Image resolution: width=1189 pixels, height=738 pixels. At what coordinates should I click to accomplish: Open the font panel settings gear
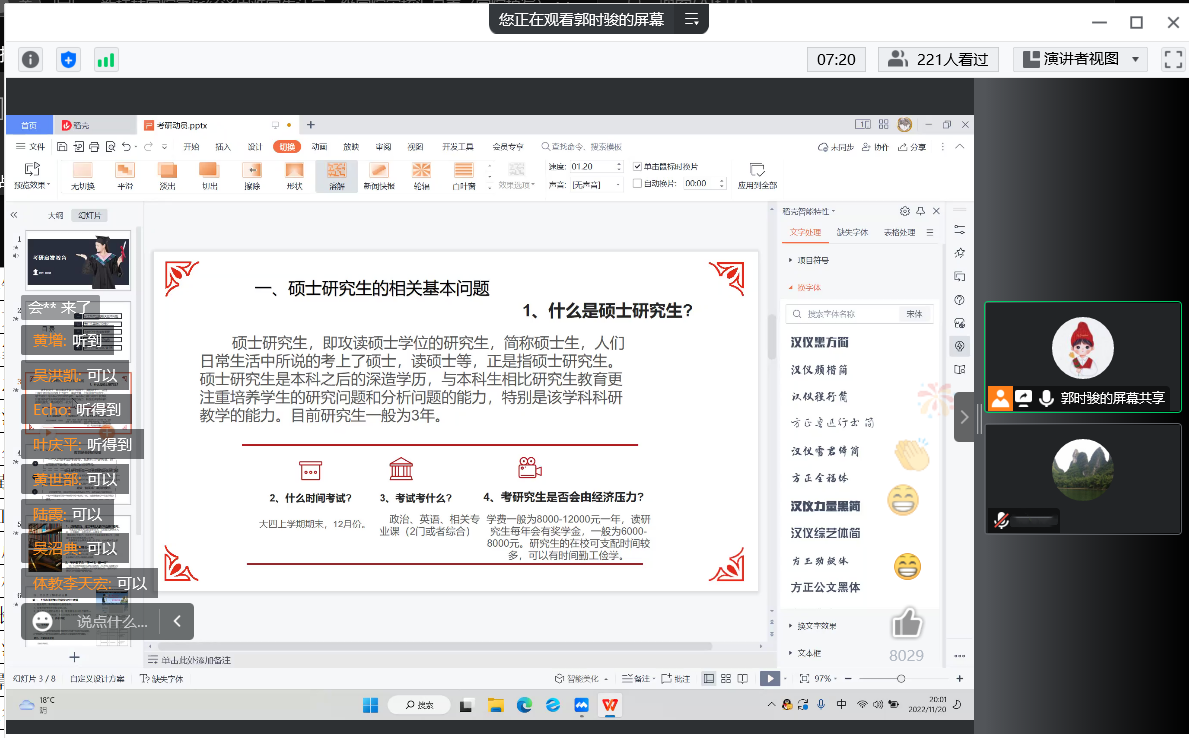click(905, 211)
